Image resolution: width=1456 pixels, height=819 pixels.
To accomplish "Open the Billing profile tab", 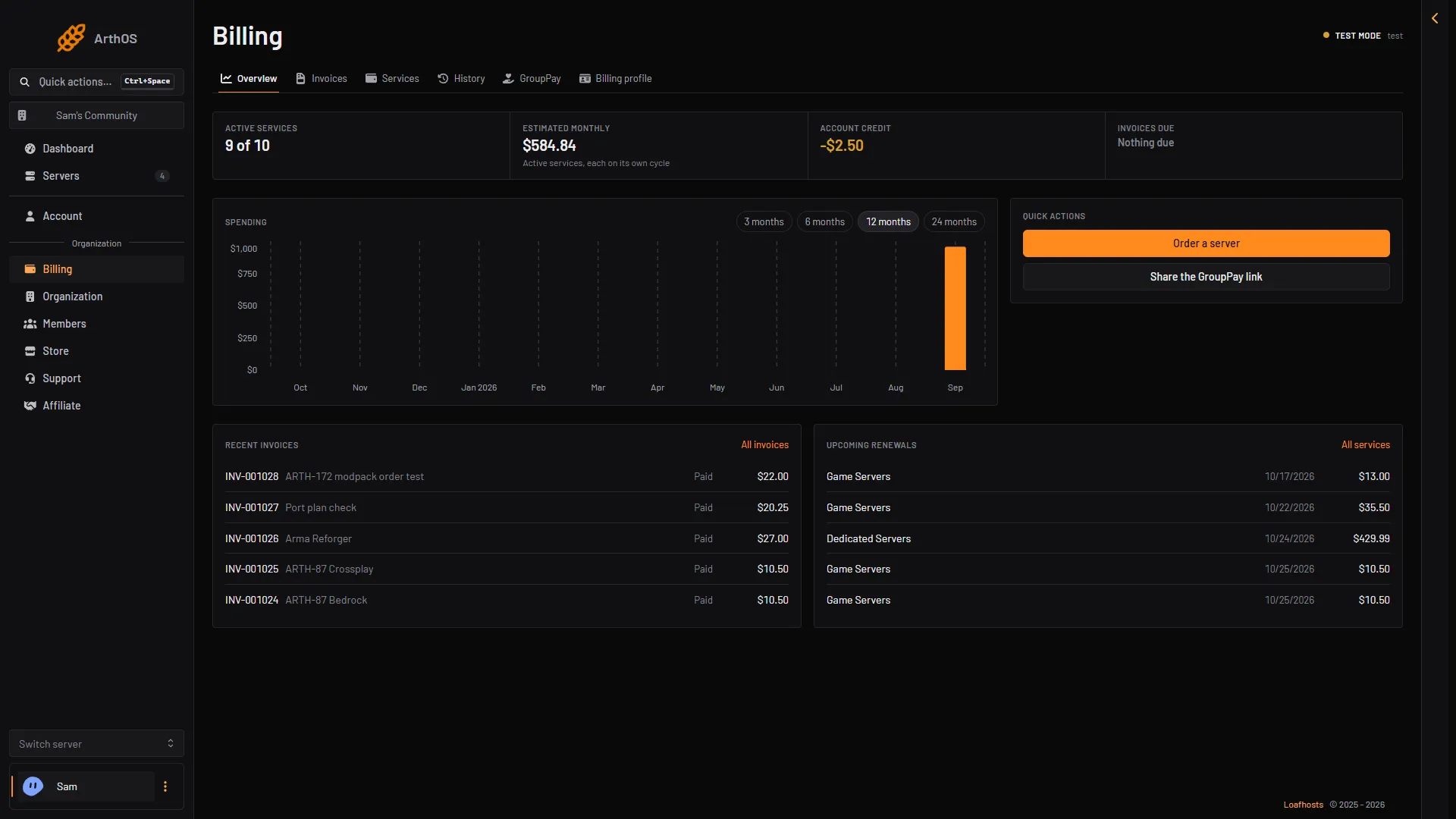I will tap(616, 78).
